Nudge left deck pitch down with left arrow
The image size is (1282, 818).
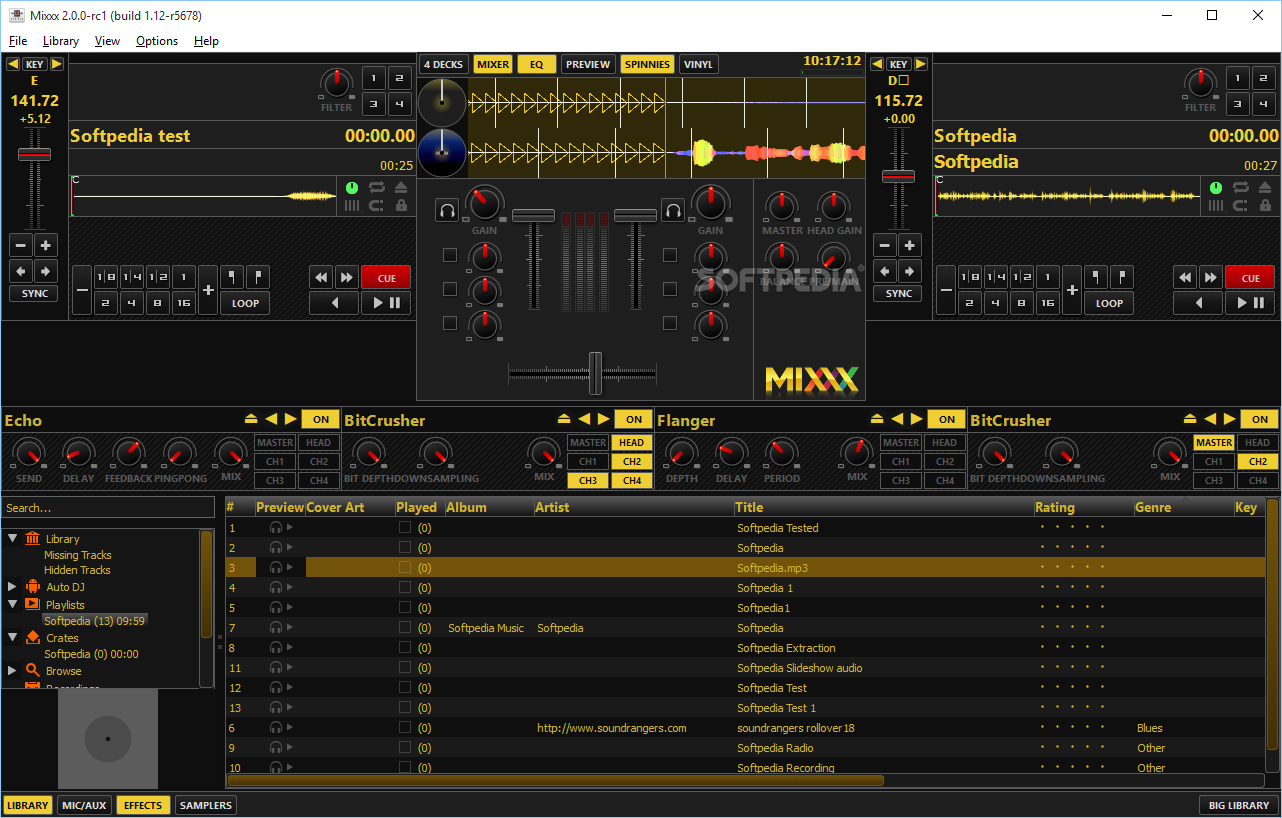[x=22, y=271]
